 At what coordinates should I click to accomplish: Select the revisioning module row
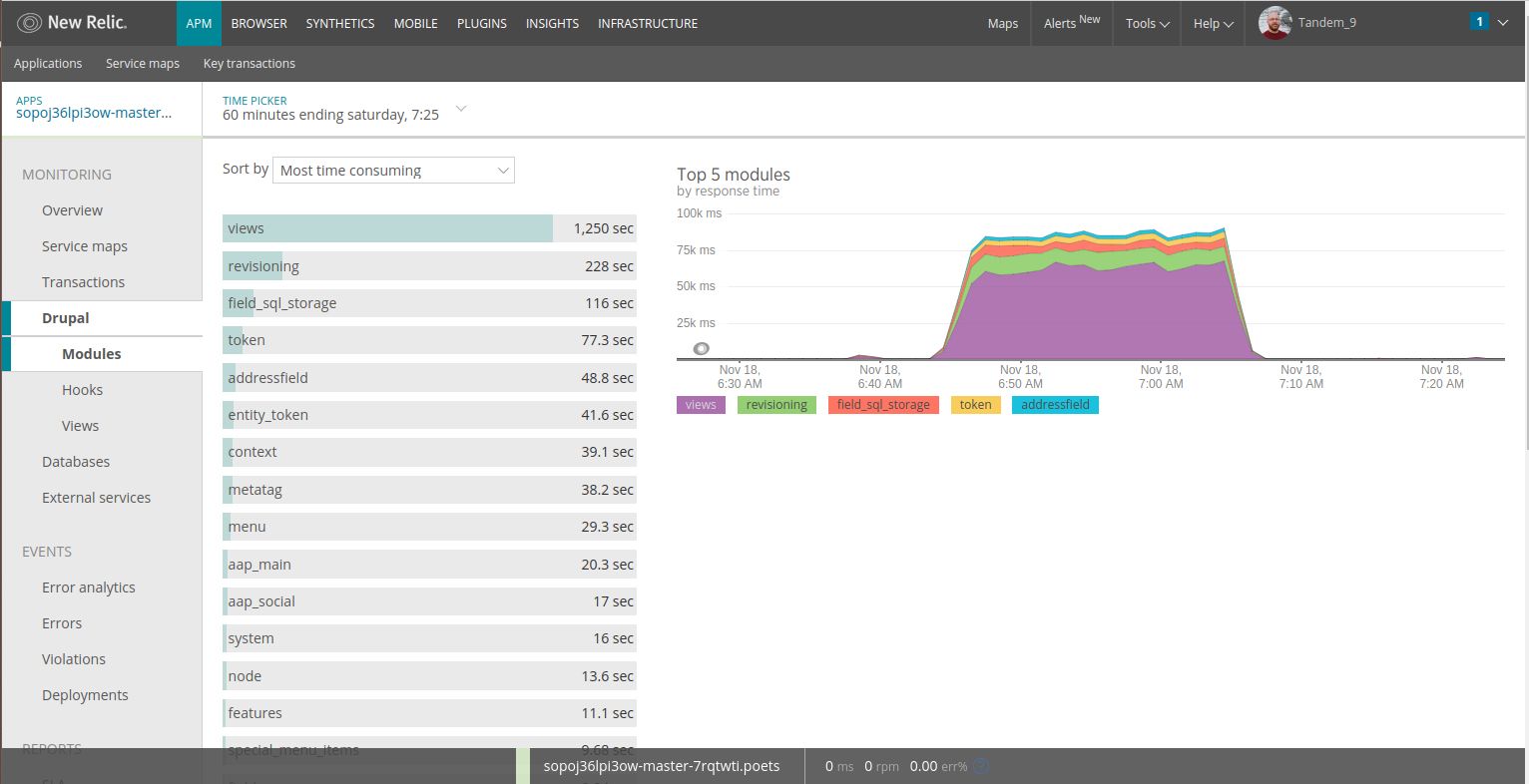(x=429, y=266)
